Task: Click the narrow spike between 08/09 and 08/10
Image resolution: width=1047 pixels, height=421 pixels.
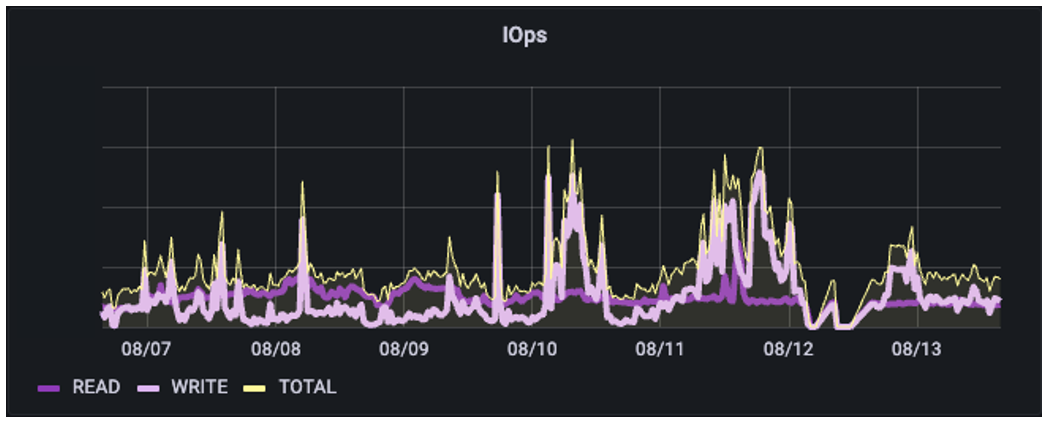Action: click(497, 175)
